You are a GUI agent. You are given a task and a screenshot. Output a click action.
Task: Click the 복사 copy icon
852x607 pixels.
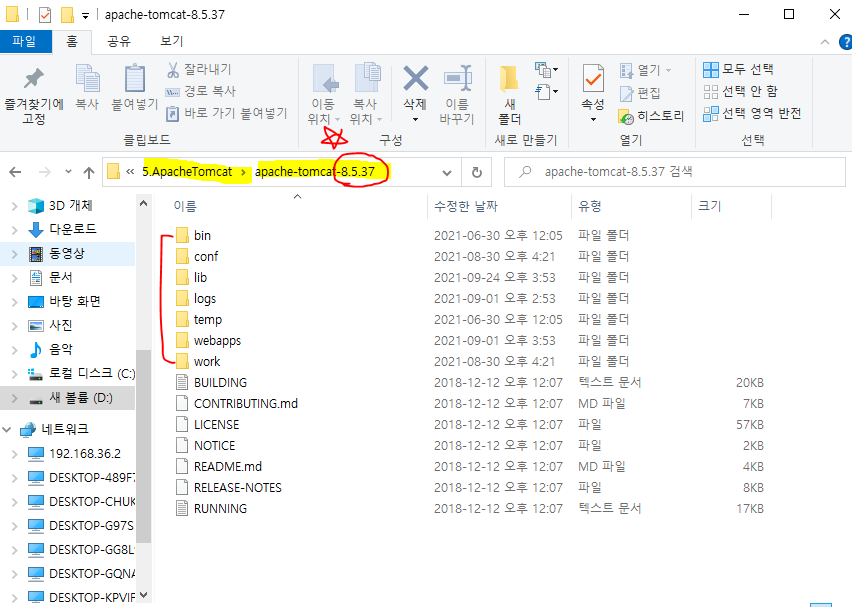(x=87, y=87)
